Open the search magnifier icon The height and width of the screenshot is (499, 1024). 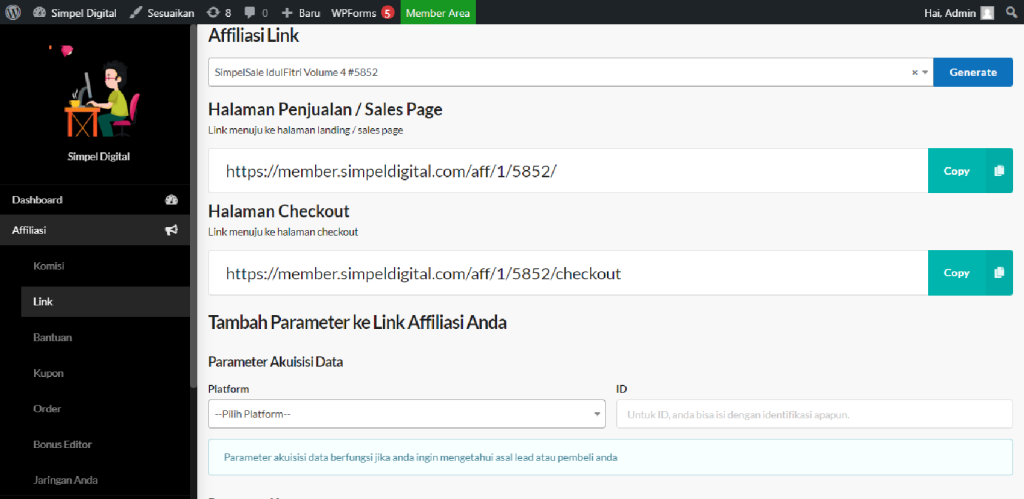click(1011, 12)
